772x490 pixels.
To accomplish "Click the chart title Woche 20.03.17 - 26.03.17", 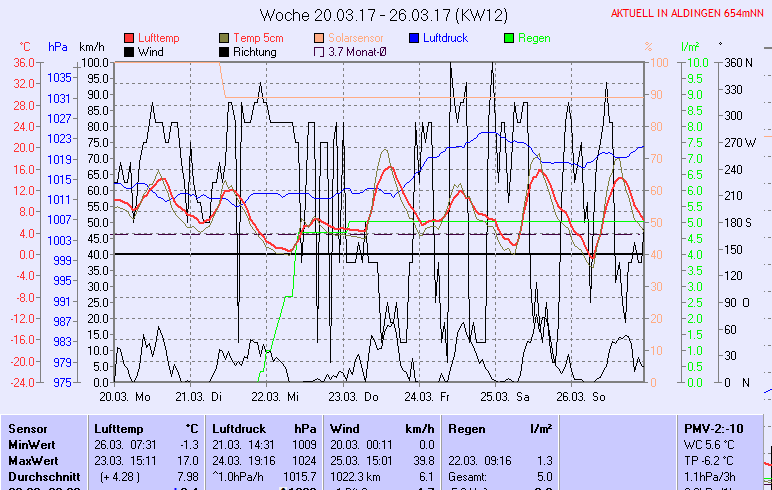I will pos(384,15).
